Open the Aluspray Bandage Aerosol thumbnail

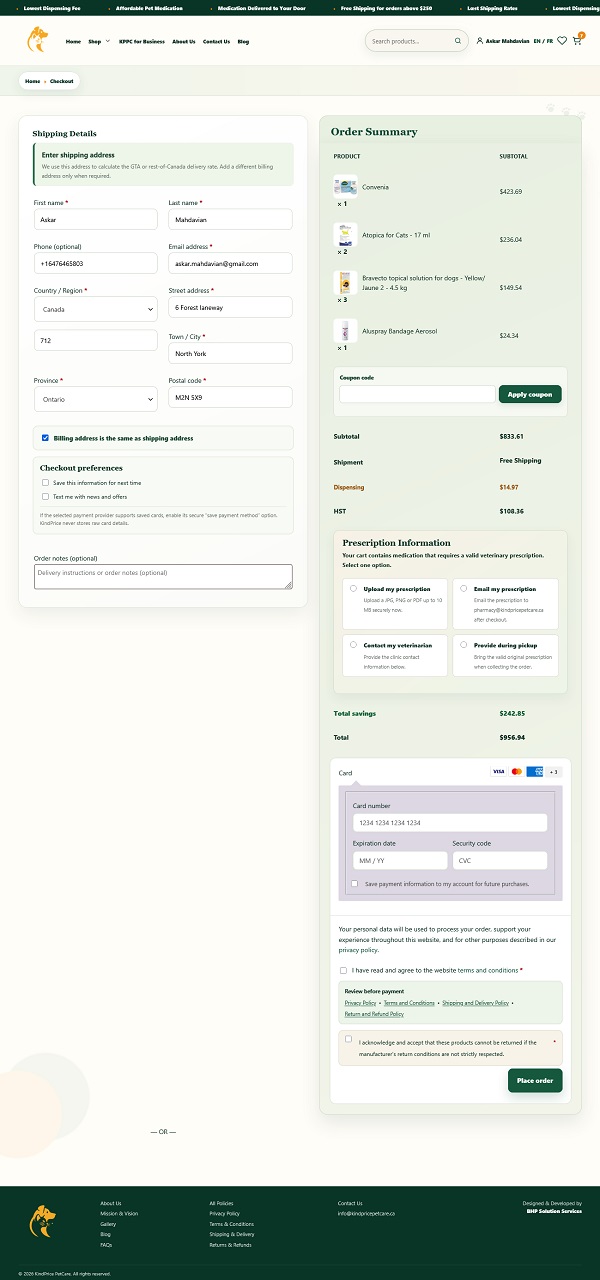(345, 331)
